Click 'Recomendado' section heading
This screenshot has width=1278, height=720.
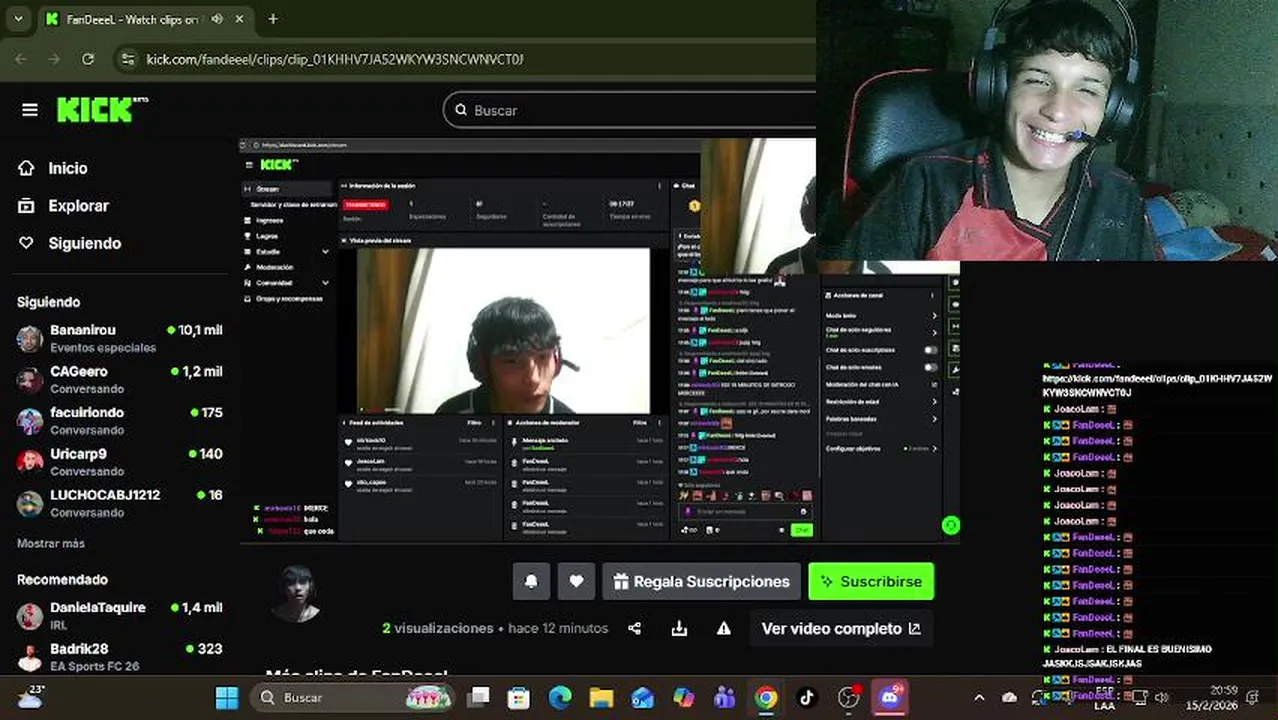(62, 579)
